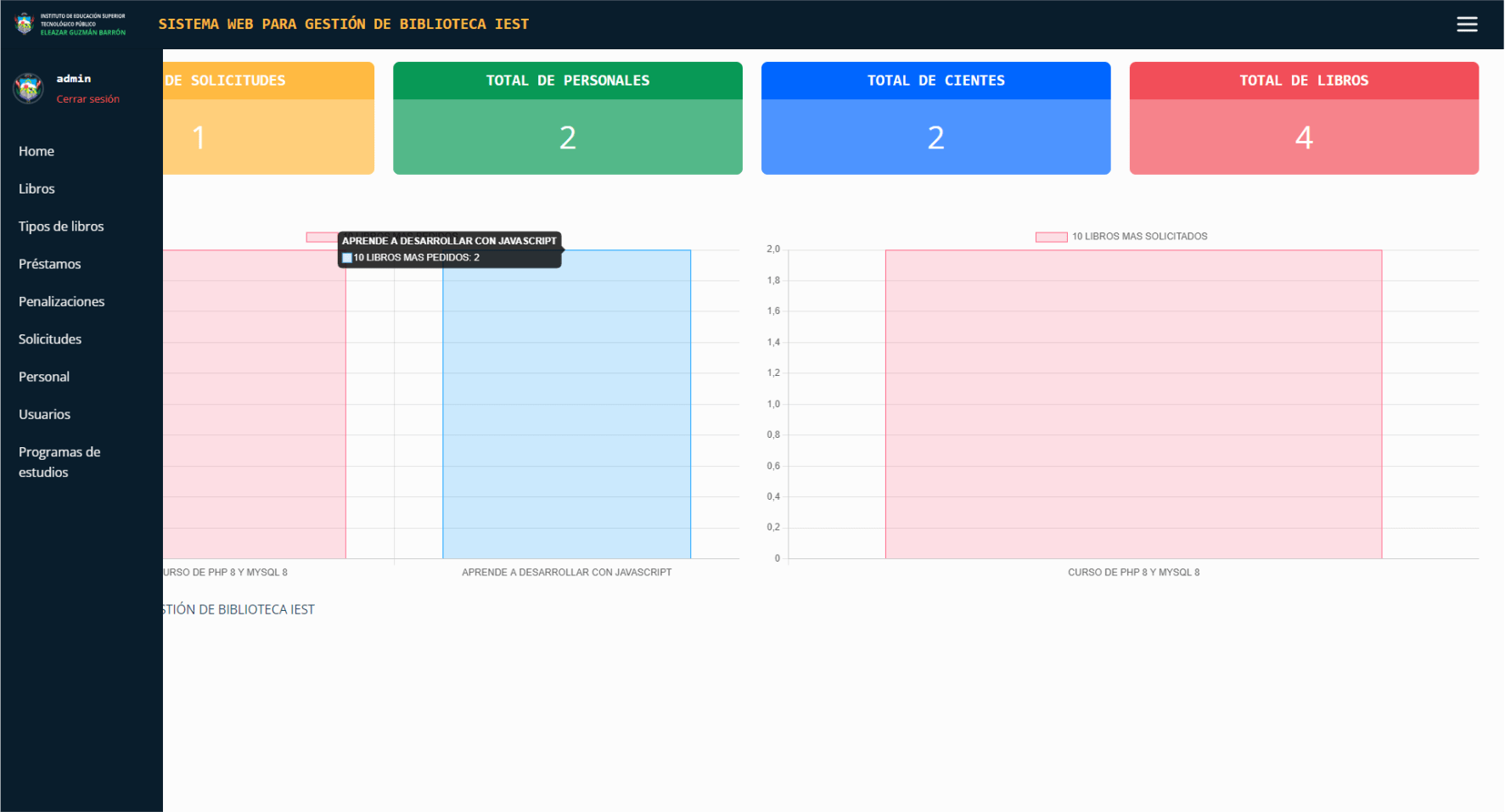
Task: Click the Total de Personales card
Action: (568, 118)
